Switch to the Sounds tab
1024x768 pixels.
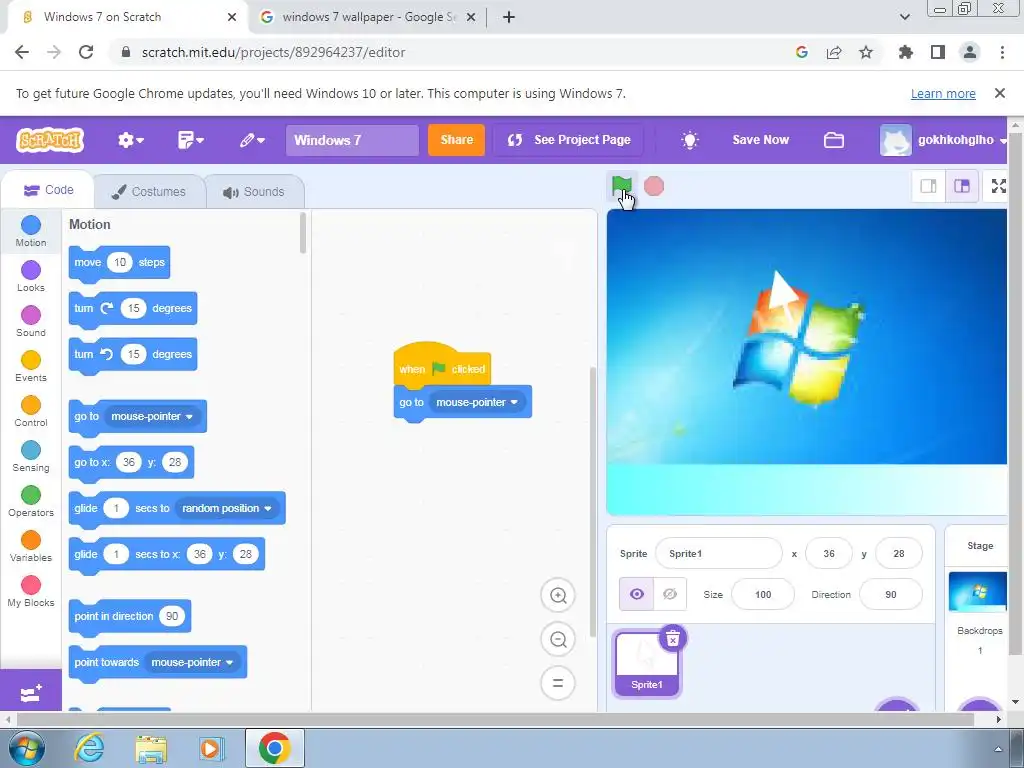click(254, 191)
